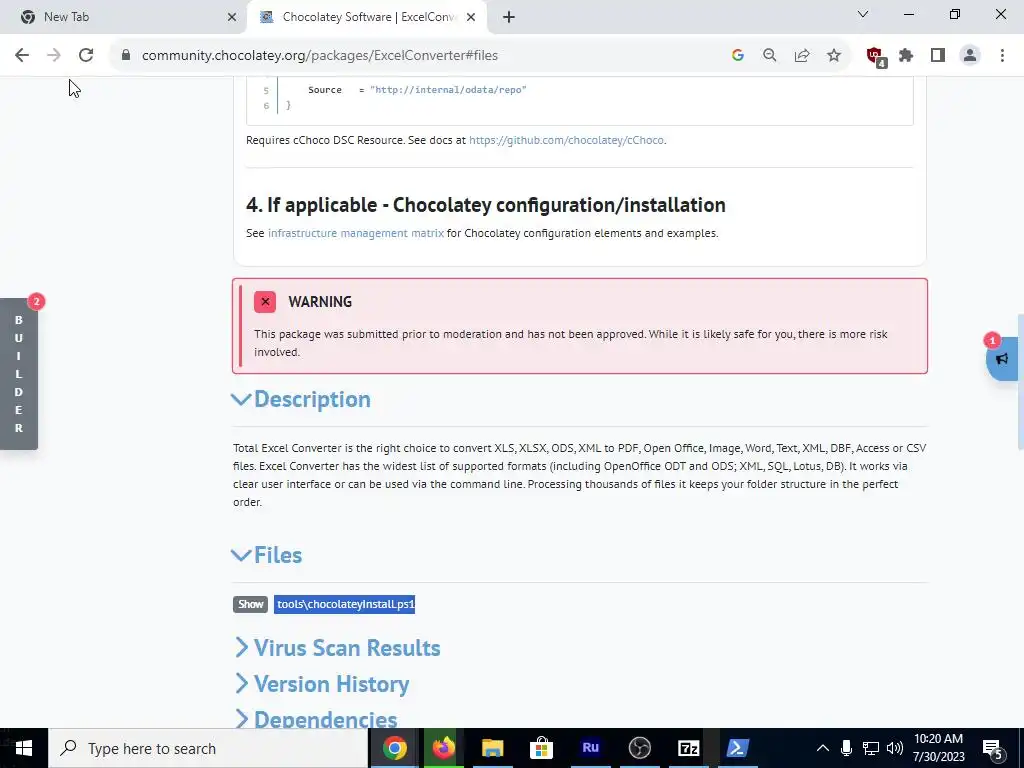The height and width of the screenshot is (768, 1024).
Task: Open File Explorer from the taskbar
Action: (492, 748)
